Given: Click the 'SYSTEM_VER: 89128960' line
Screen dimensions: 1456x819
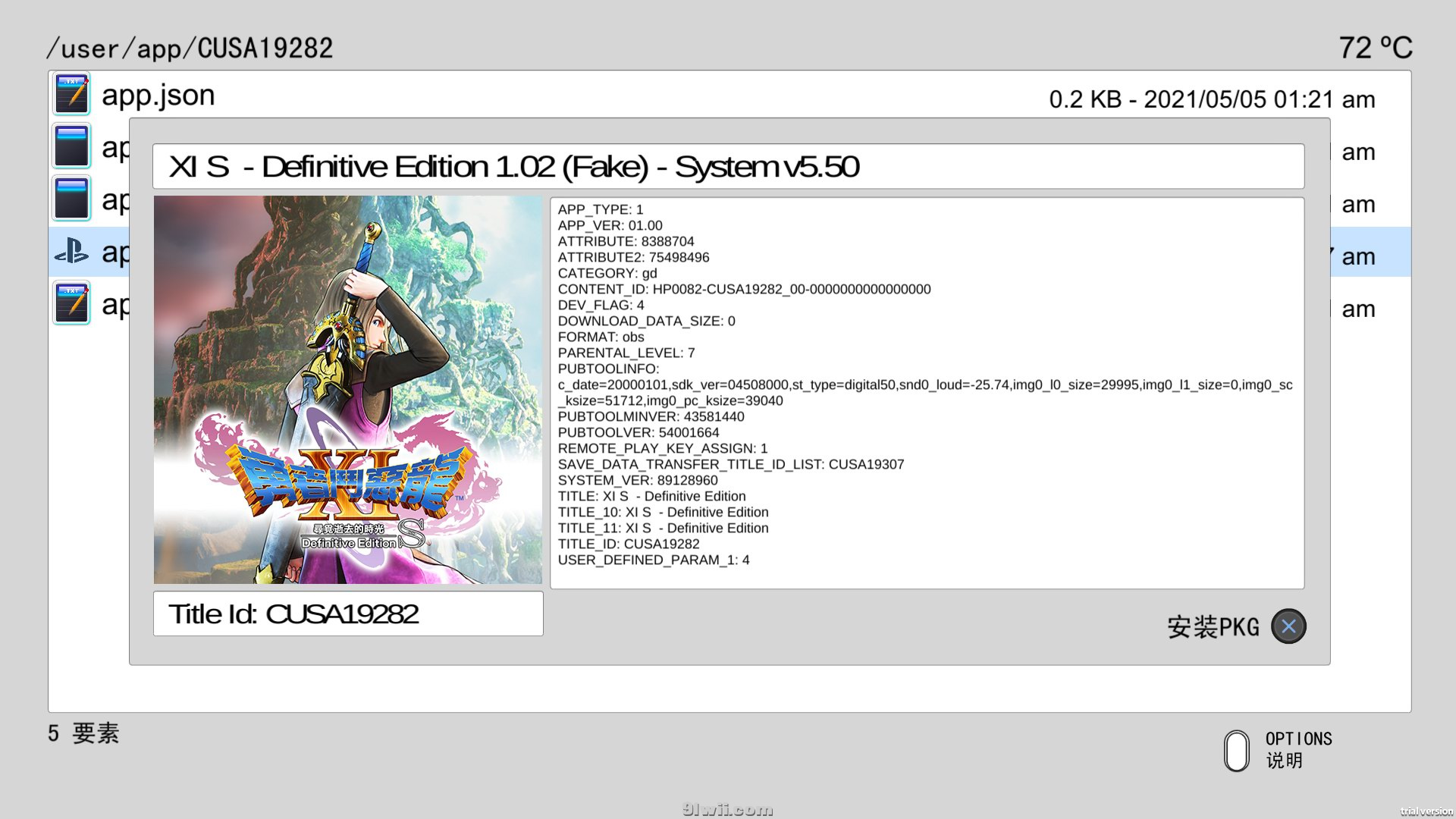Looking at the screenshot, I should click(x=638, y=480).
